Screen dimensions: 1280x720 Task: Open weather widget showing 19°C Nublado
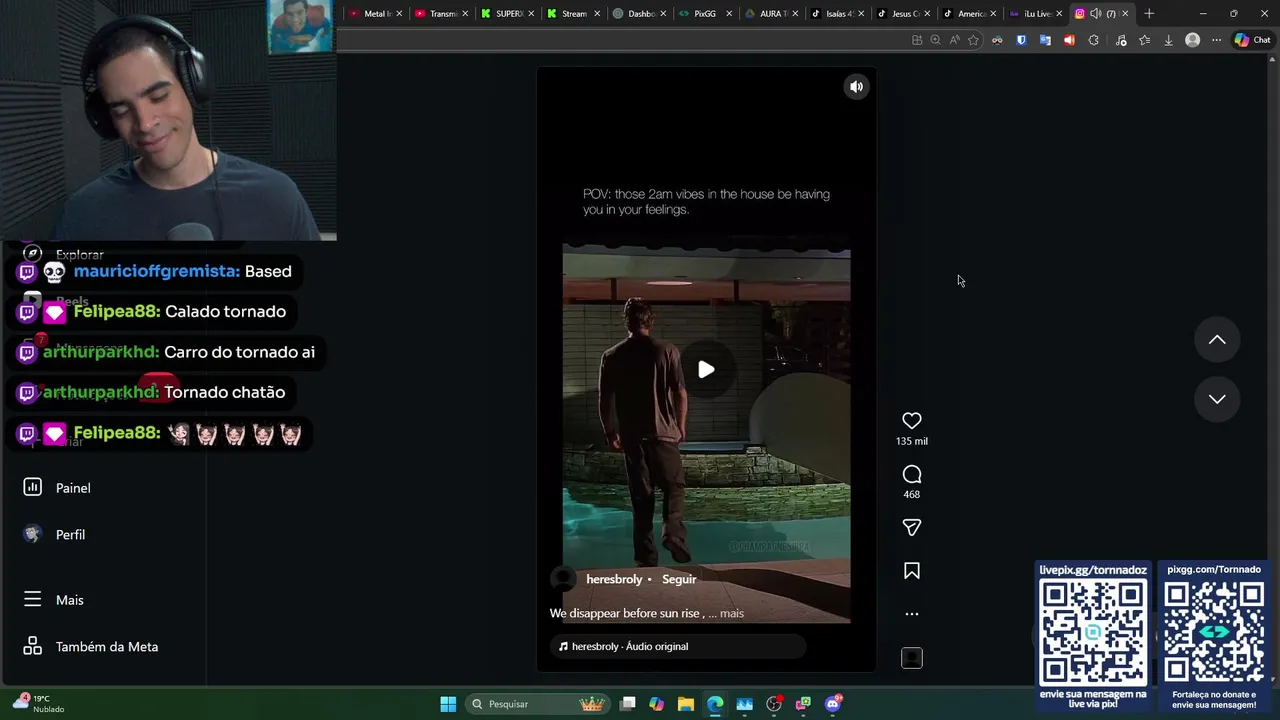pyautogui.click(x=40, y=704)
